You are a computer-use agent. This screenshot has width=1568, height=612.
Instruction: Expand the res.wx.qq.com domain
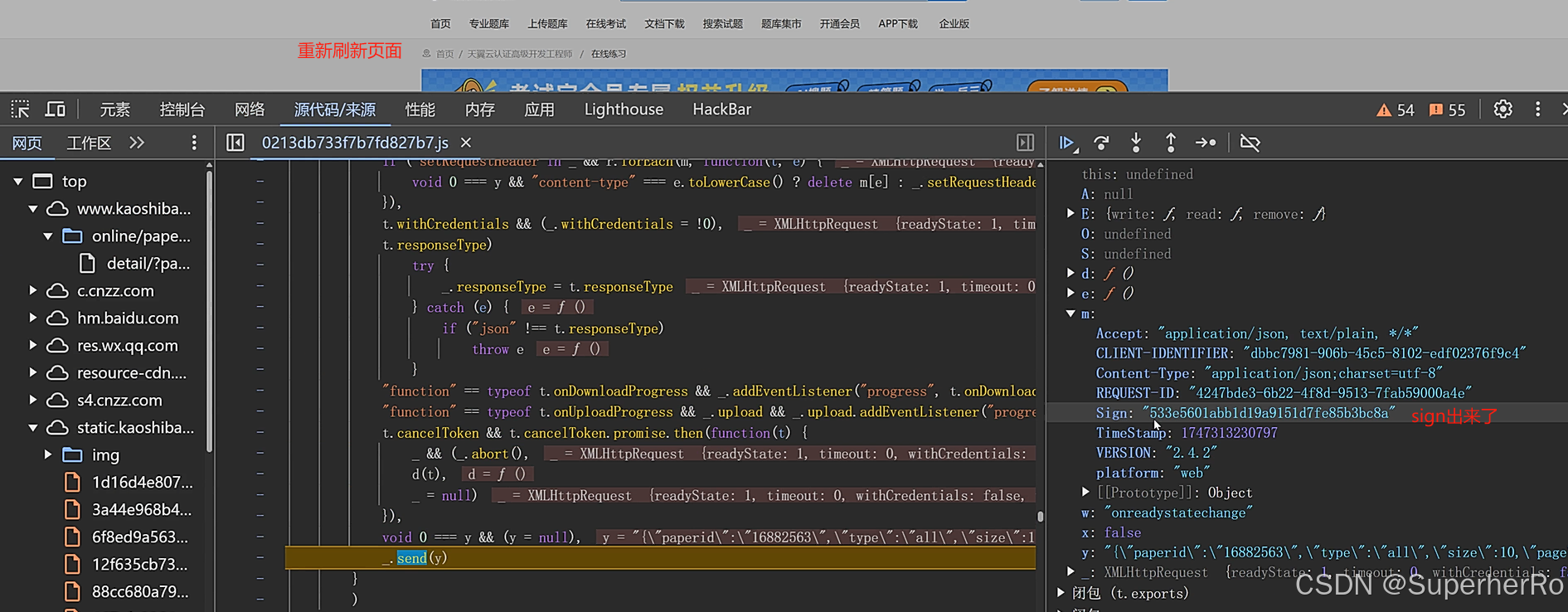(33, 345)
